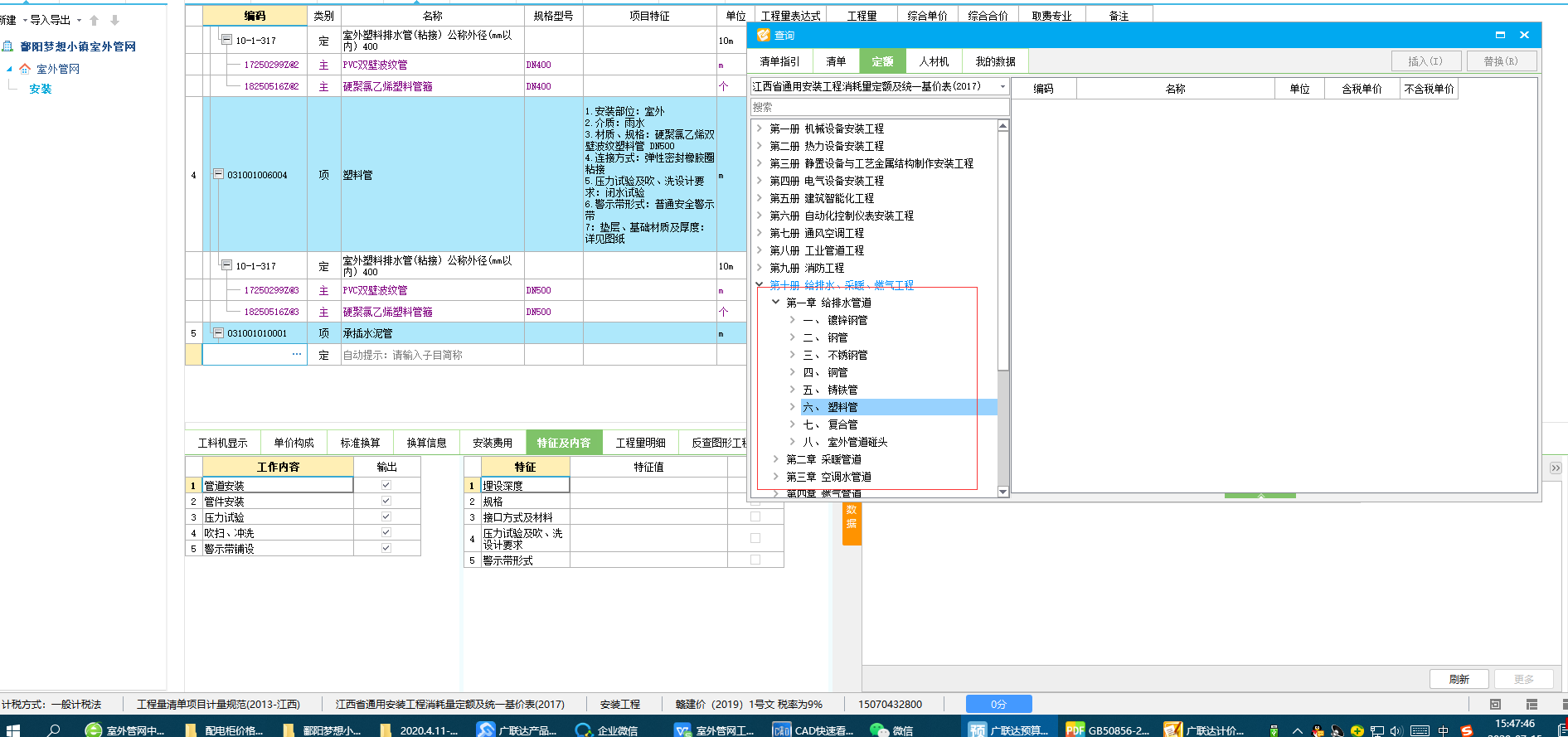Expand 一、镀锌钢管 node
The image size is (1568, 737).
click(793, 320)
